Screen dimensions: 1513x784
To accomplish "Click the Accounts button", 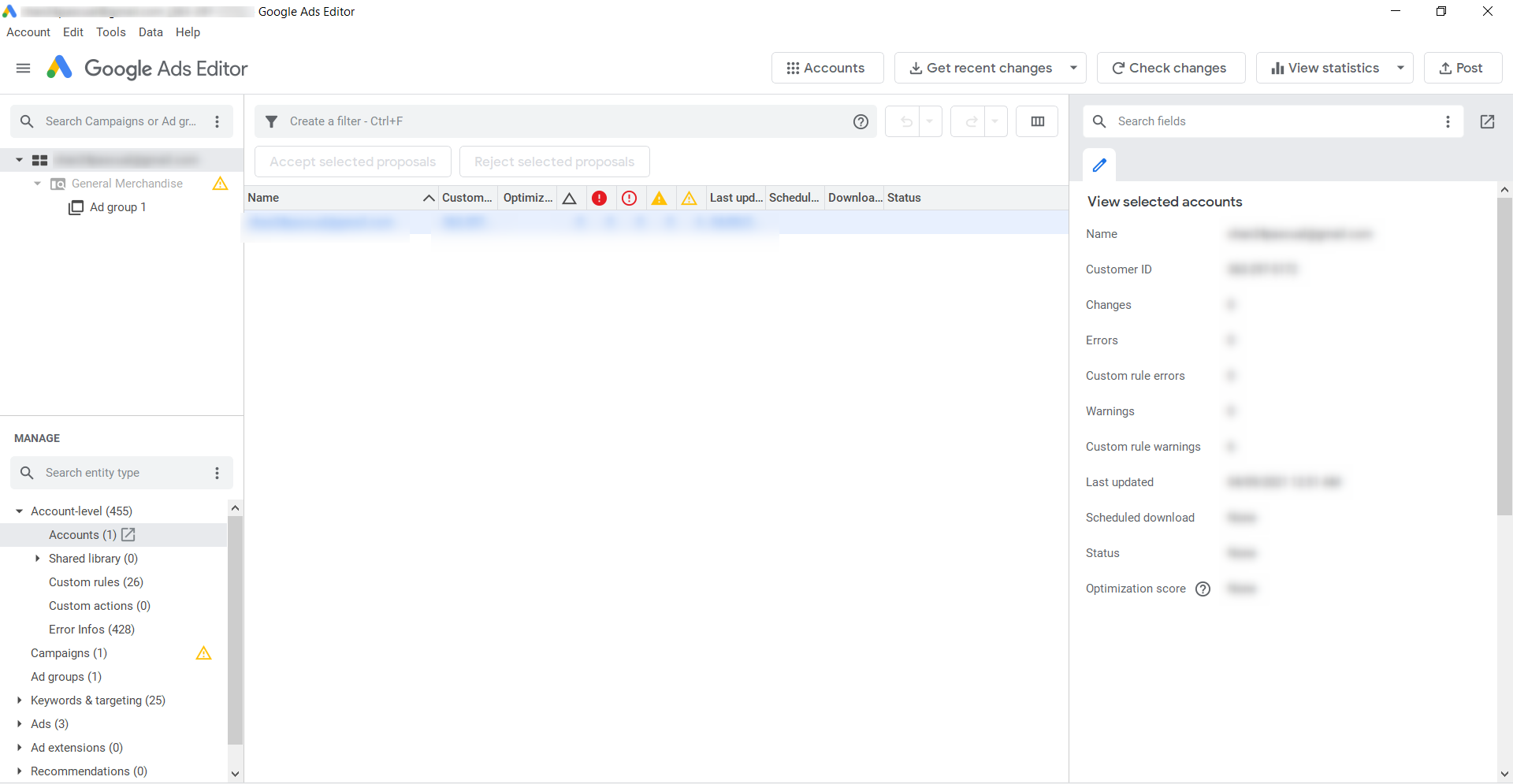I will [x=827, y=68].
